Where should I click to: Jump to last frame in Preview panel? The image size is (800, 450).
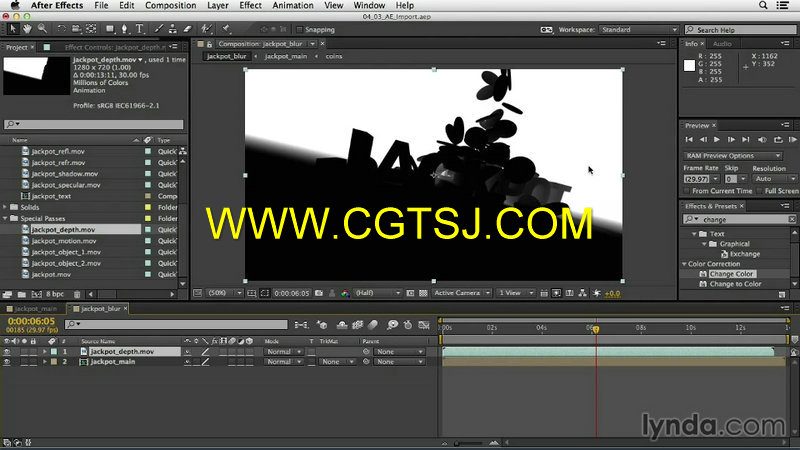coord(745,139)
